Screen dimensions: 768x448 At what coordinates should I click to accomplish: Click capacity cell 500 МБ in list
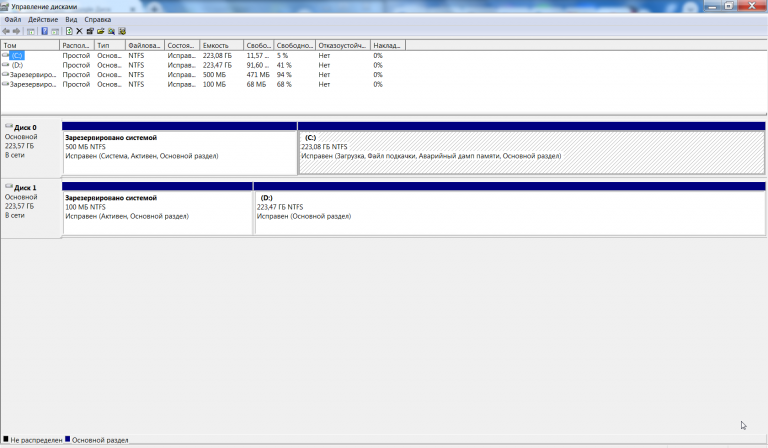(214, 74)
